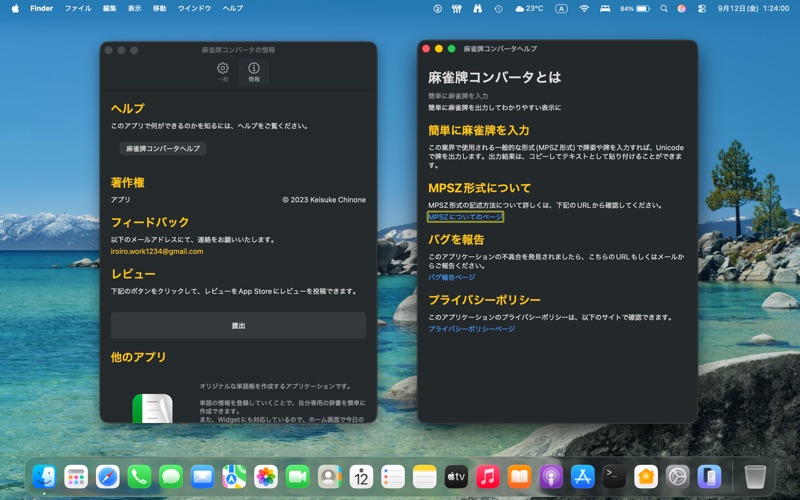Open the 表示 menu

(135, 8)
